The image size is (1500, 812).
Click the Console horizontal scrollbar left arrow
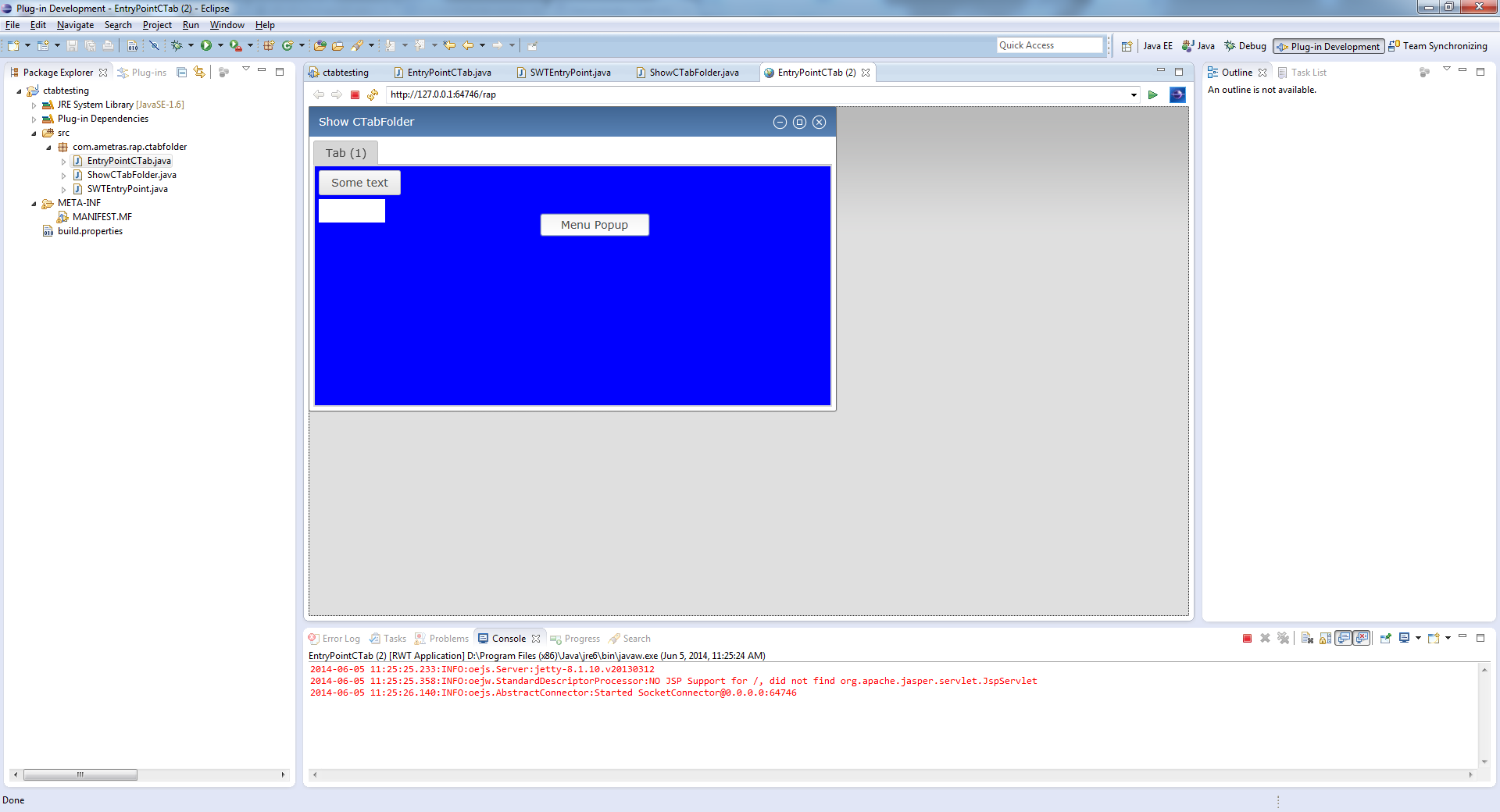coord(315,775)
